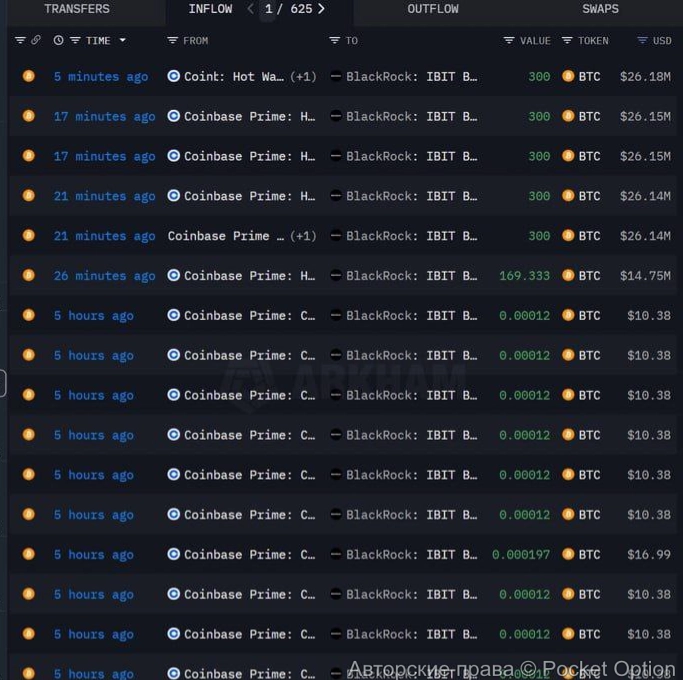Go to previous inflow page

[x=250, y=9]
